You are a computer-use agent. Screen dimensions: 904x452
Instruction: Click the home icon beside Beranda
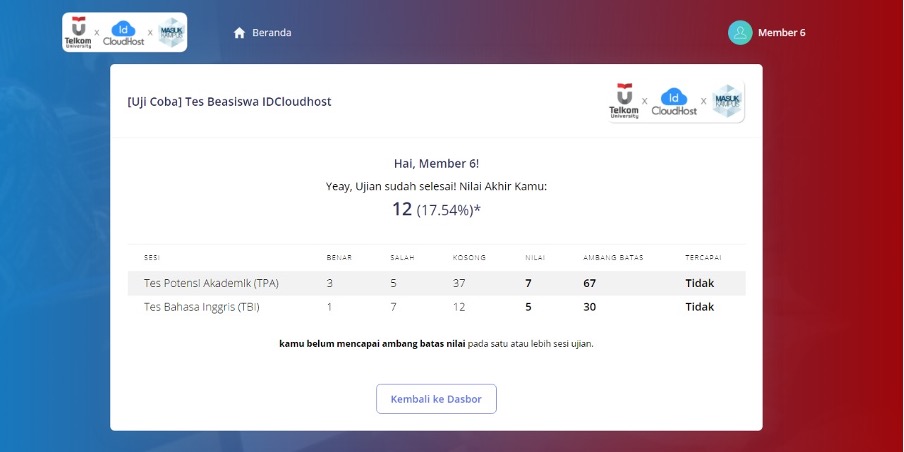point(239,32)
